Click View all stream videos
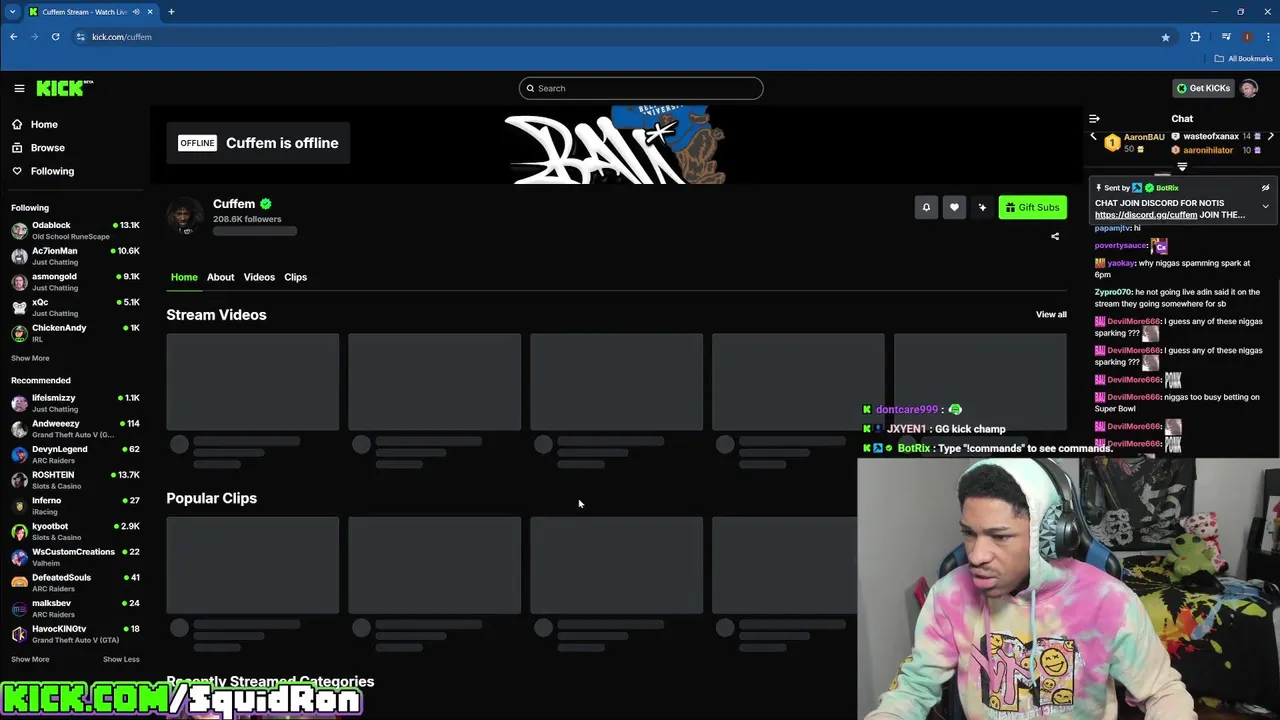Screen dimensions: 1280x720 coord(1051,314)
